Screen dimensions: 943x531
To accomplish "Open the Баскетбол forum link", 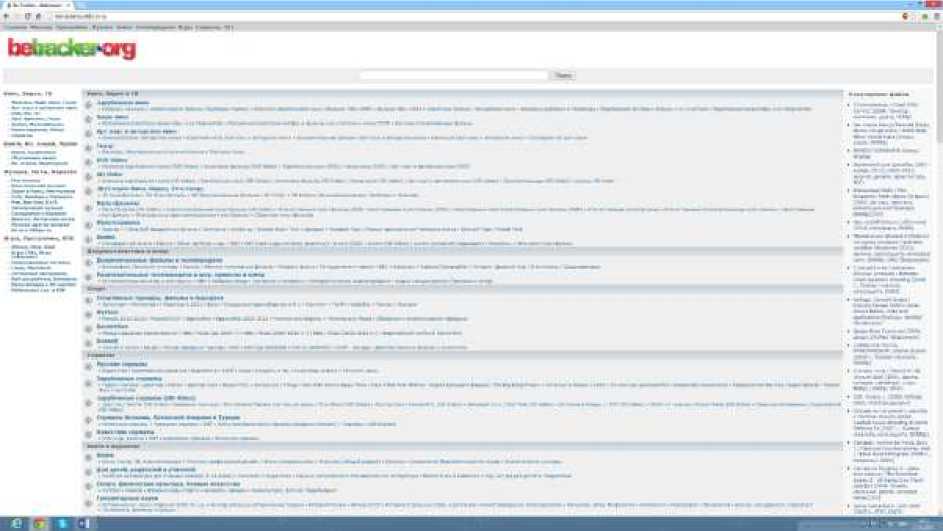I will coord(112,327).
